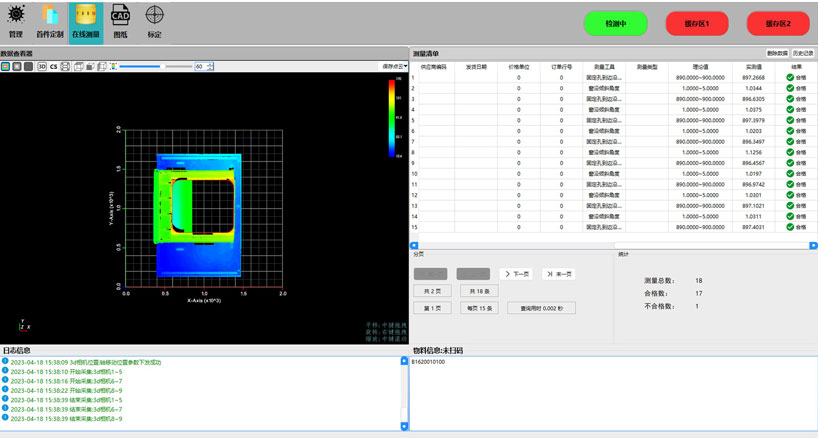Viewport: 818px width, 438px height.
Task: Toggle the CS coordinate system display
Action: [x=53, y=66]
